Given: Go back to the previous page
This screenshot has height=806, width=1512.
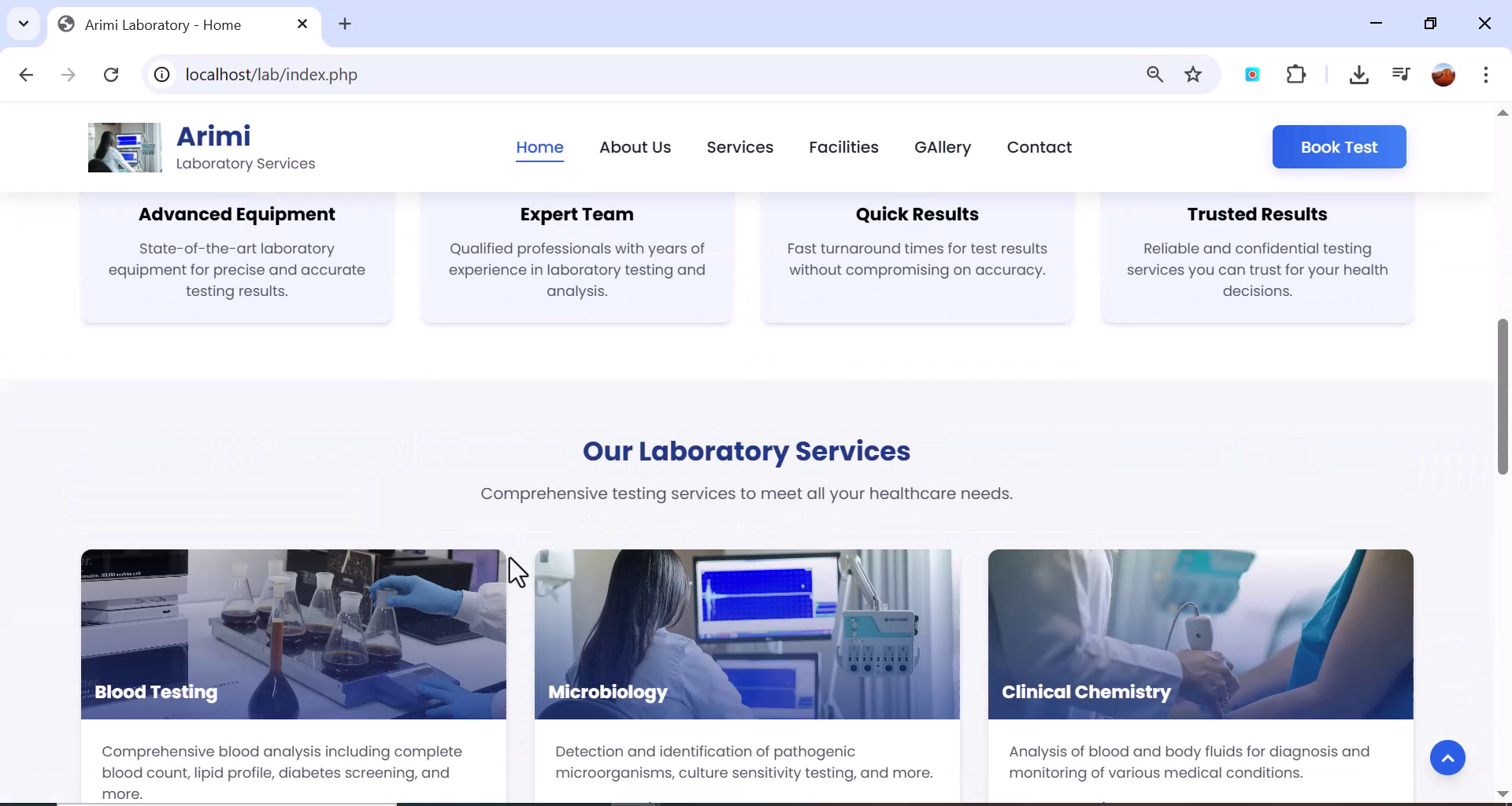Looking at the screenshot, I should coord(26,75).
